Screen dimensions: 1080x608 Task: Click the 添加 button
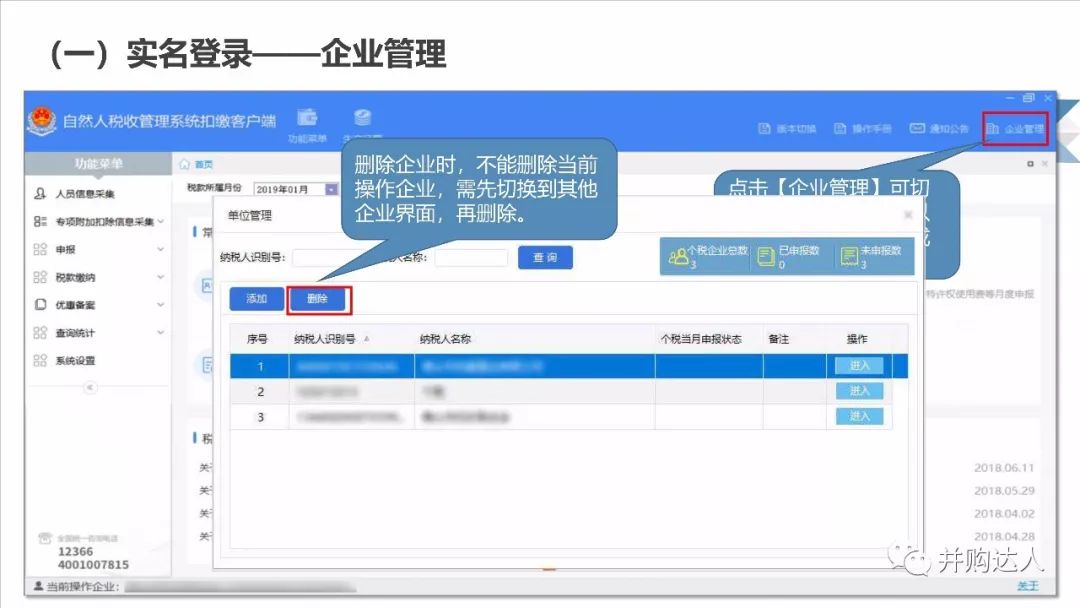click(x=256, y=299)
